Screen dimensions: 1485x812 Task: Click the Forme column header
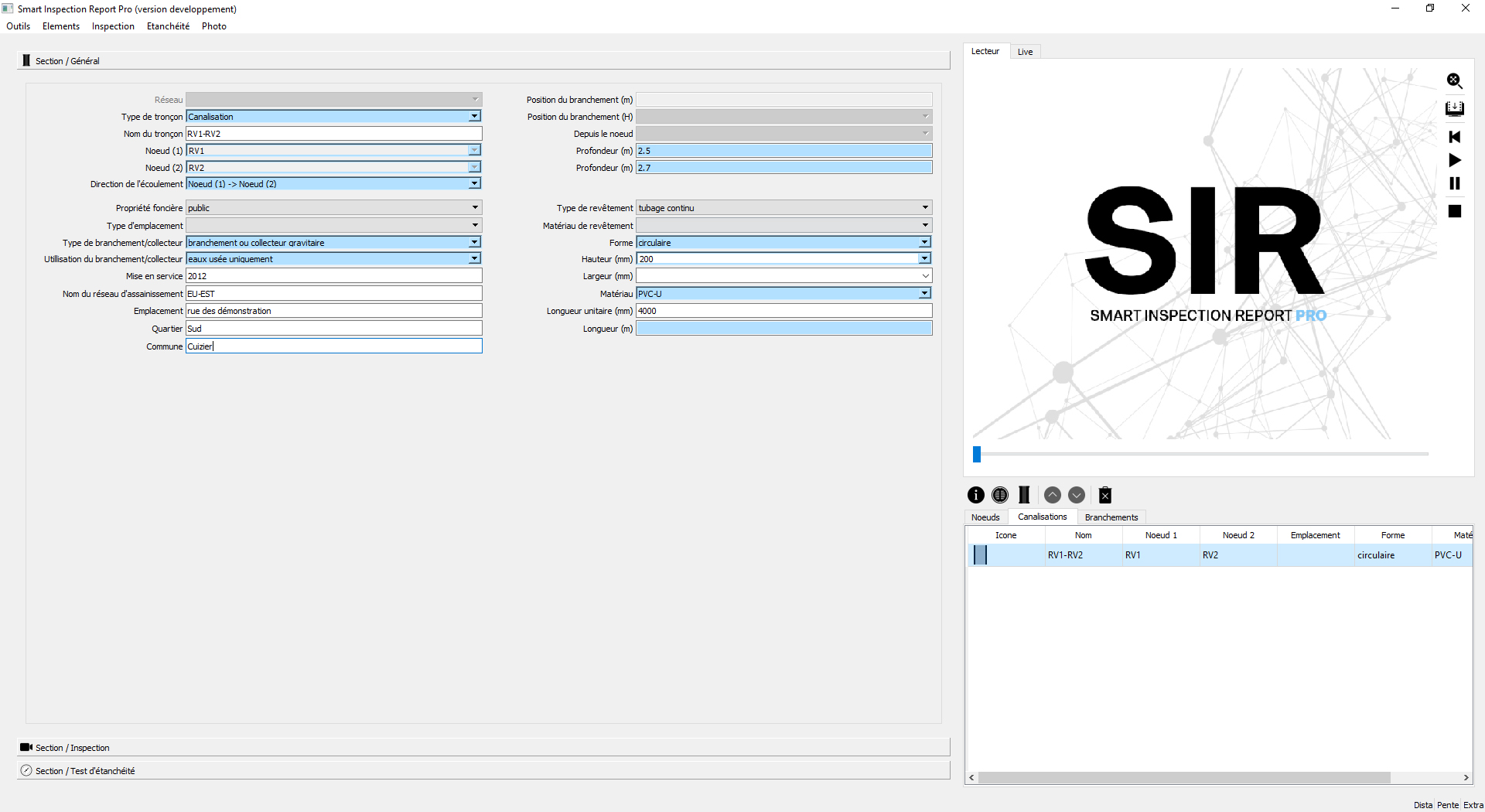click(x=1393, y=535)
